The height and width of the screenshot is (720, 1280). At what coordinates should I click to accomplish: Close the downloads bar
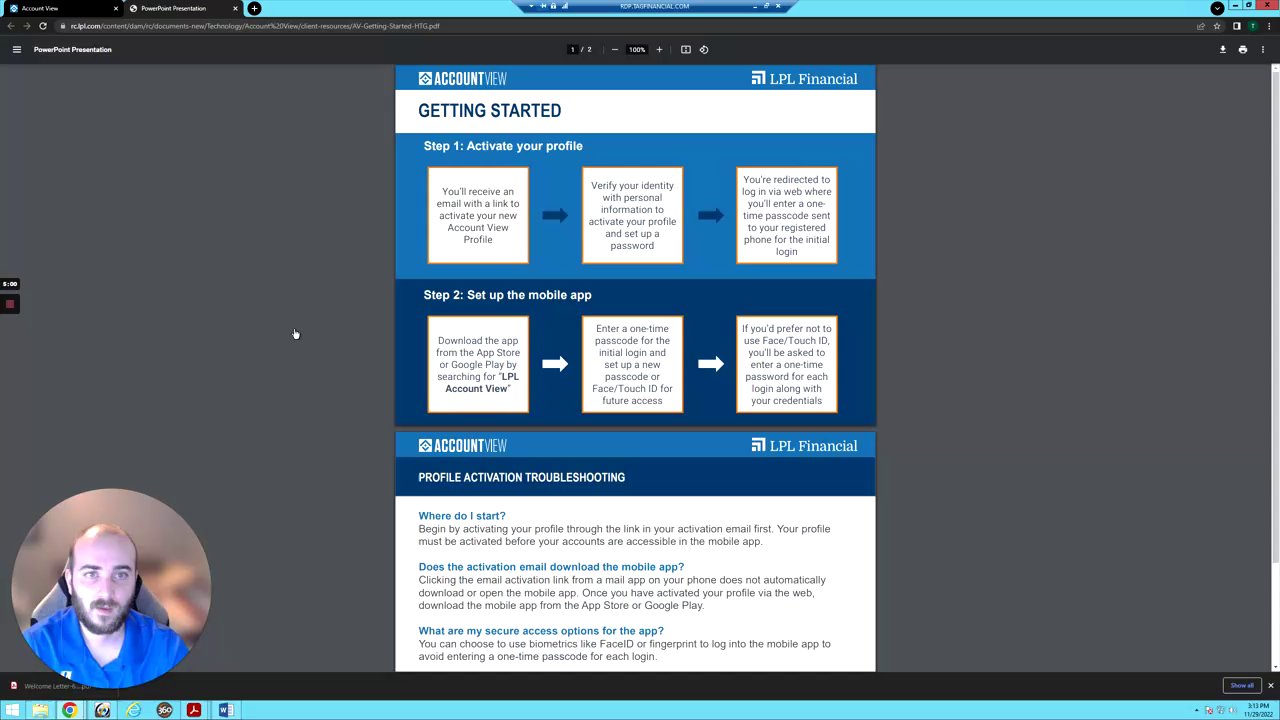tap(1270, 686)
